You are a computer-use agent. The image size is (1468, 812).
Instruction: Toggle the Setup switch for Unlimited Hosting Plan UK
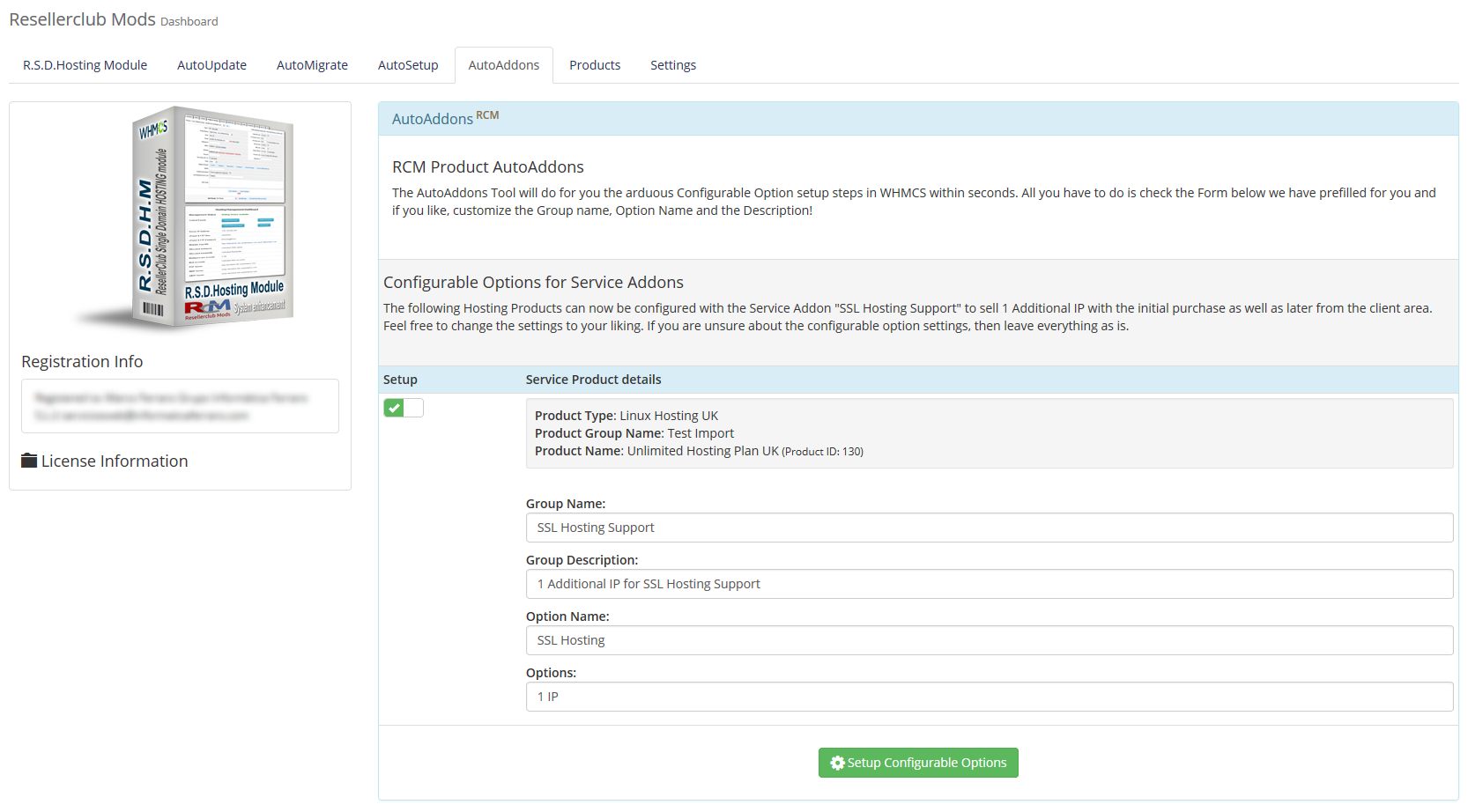[x=404, y=408]
